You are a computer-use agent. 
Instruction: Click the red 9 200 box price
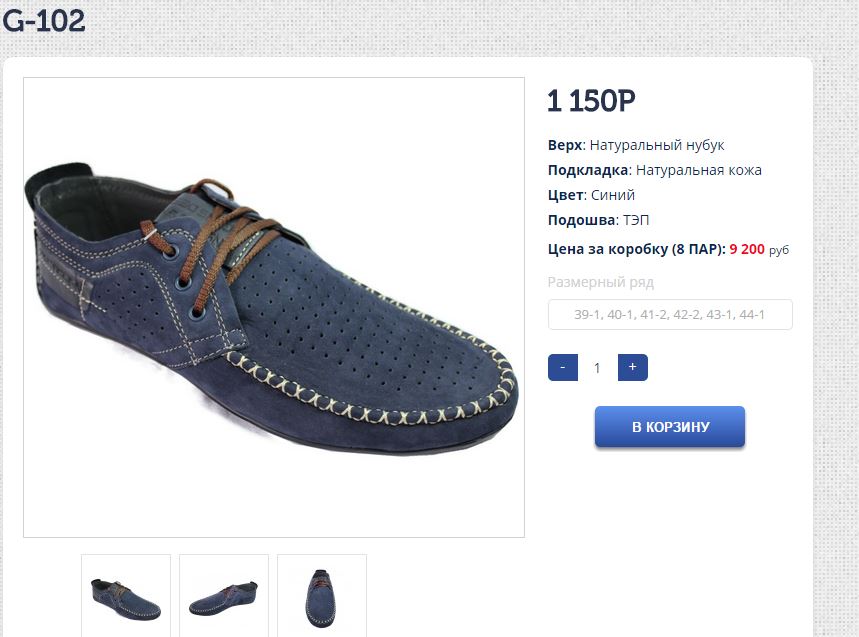[747, 249]
